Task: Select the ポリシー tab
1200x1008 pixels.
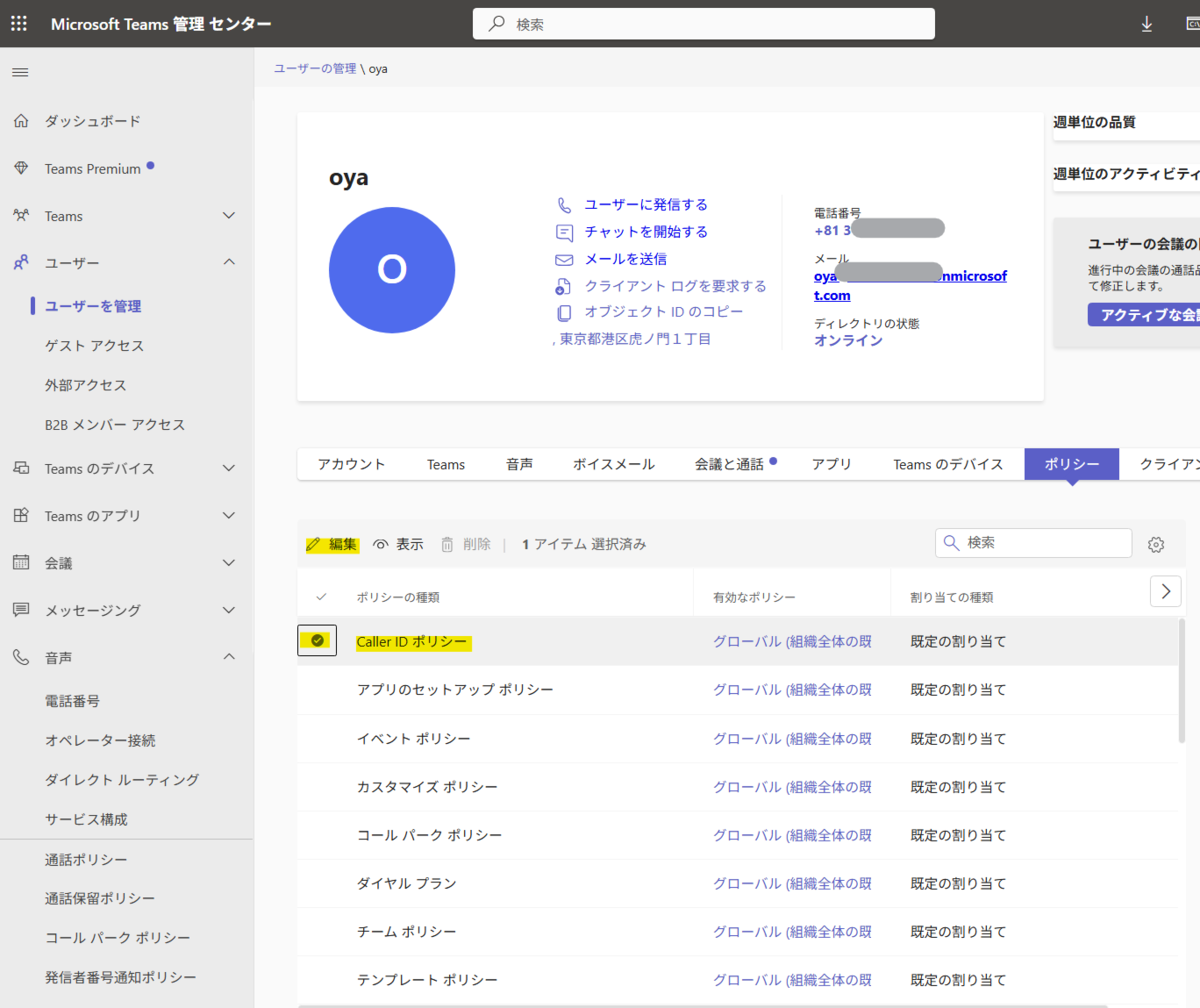Action: point(1072,464)
